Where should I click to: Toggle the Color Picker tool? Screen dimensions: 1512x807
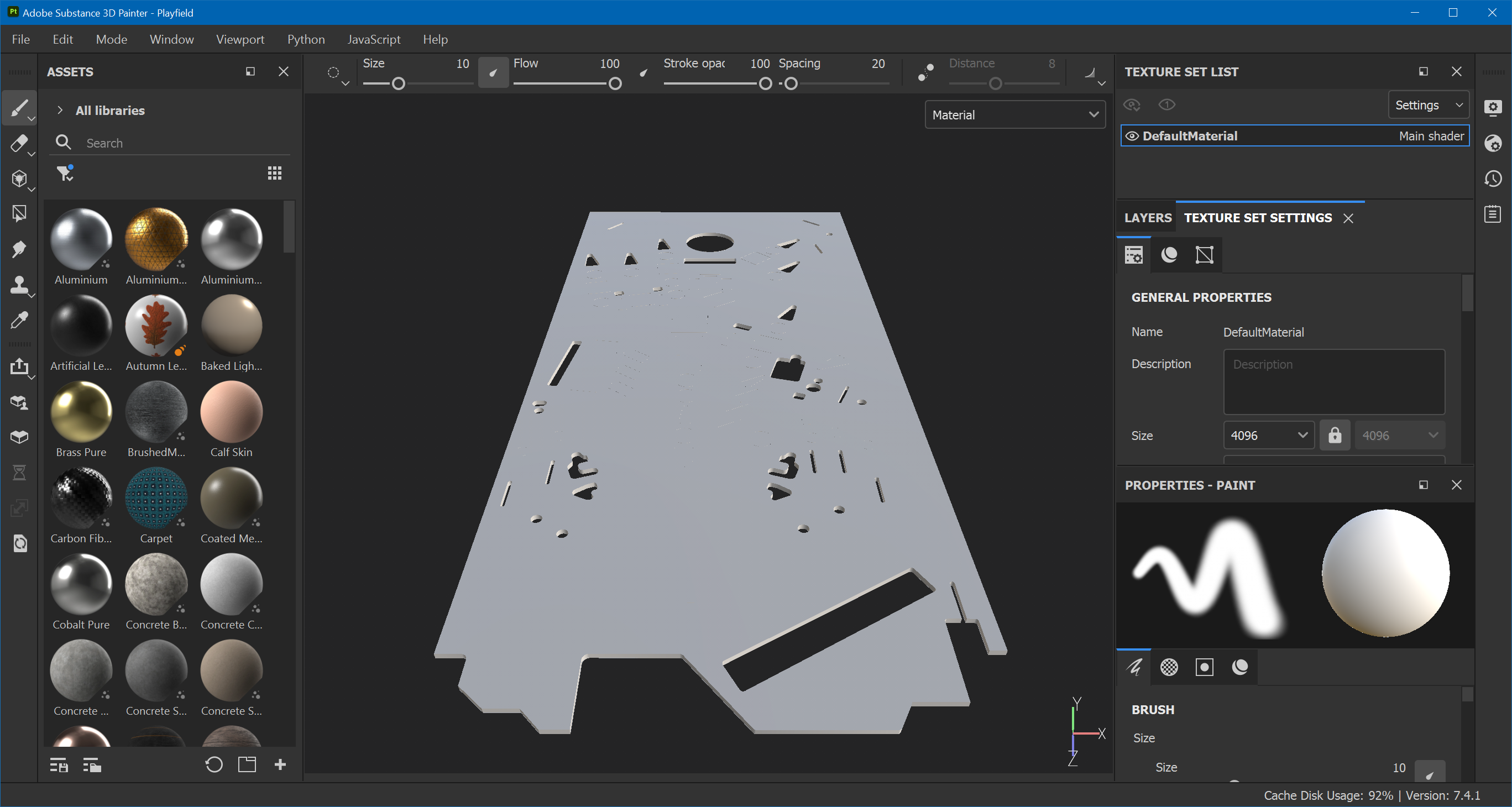click(20, 321)
